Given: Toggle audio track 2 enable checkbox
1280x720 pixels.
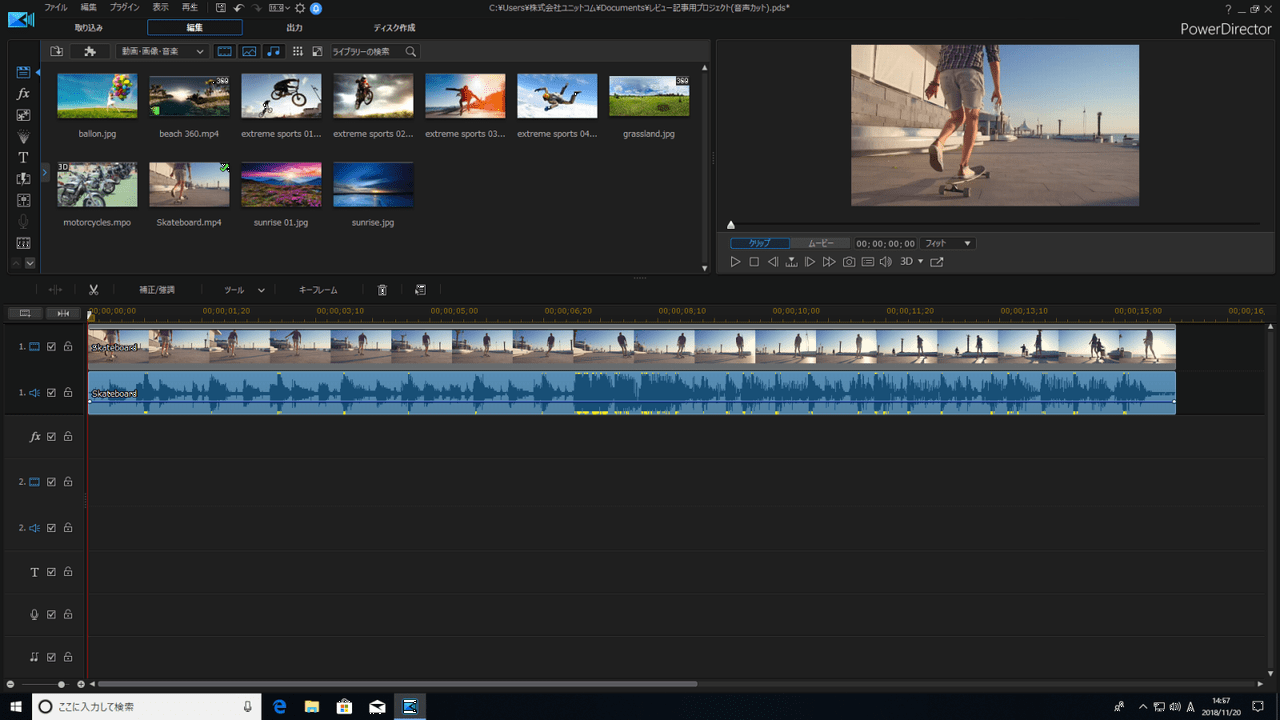Looking at the screenshot, I should (52, 527).
